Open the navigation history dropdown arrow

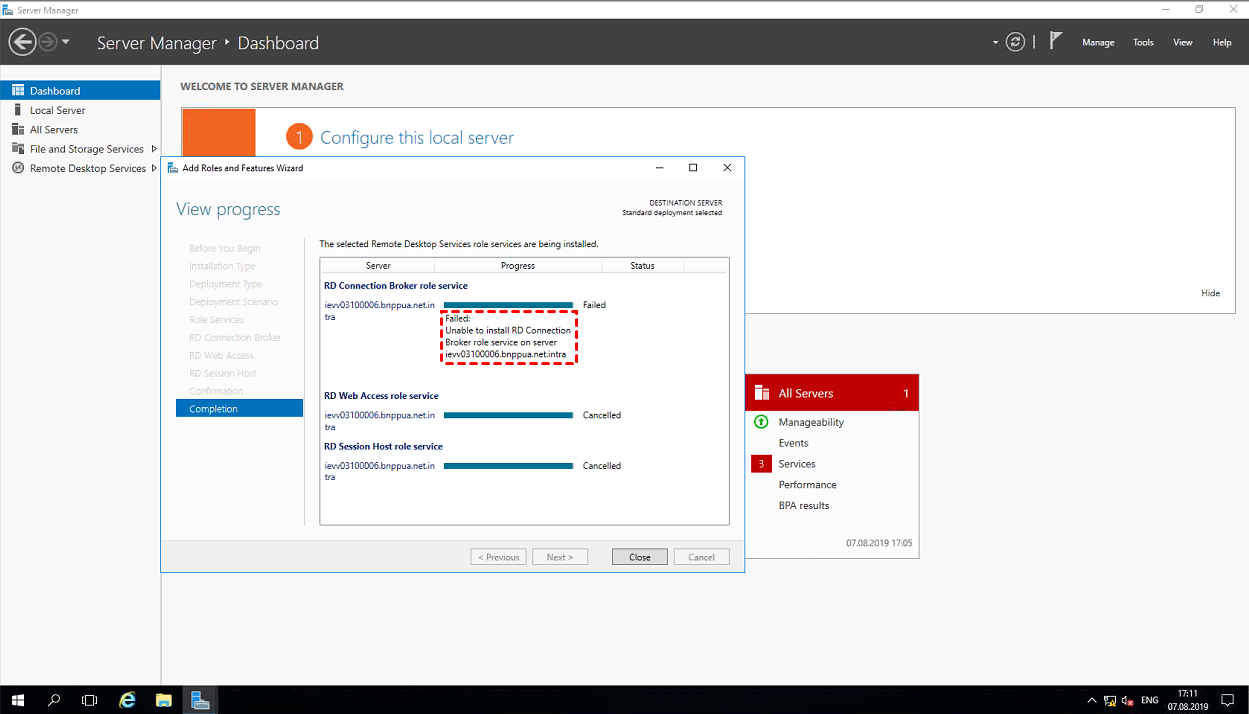click(x=66, y=42)
